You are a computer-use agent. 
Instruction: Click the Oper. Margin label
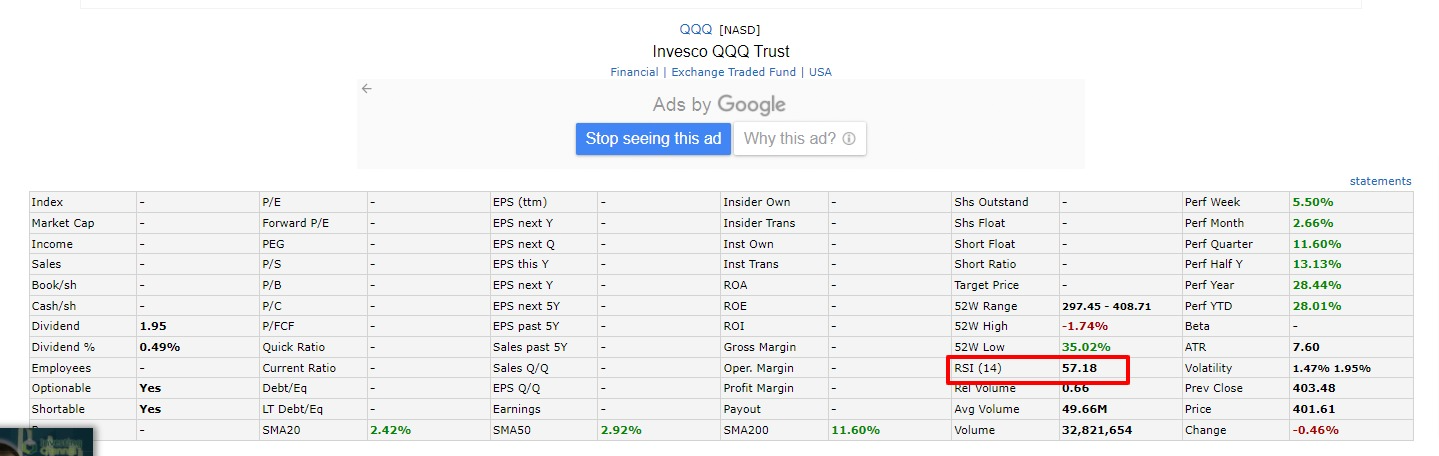(x=758, y=368)
